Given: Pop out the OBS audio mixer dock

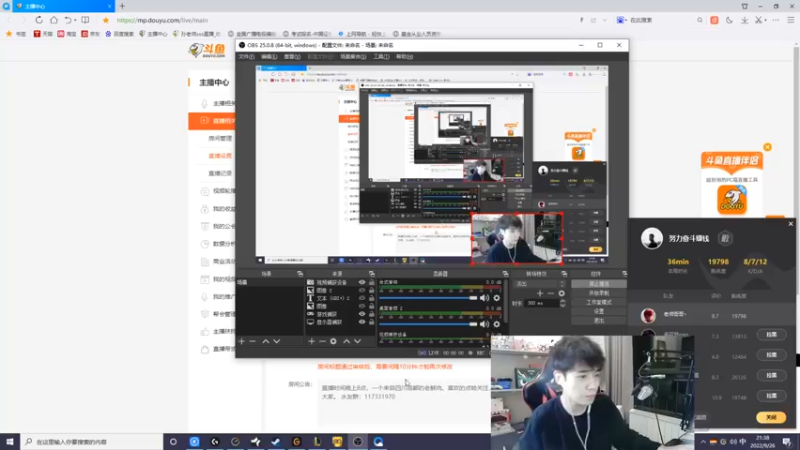Looking at the screenshot, I should 505,274.
